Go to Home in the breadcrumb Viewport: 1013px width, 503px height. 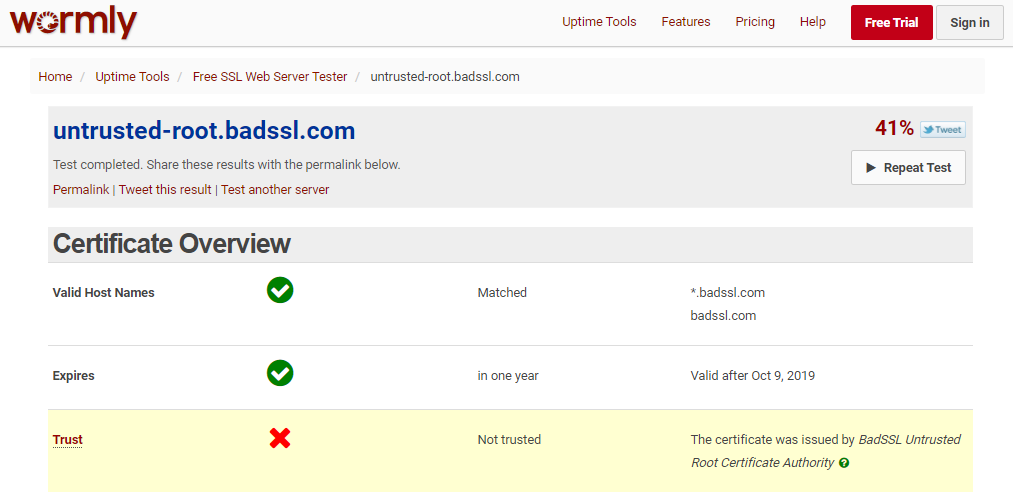coord(55,76)
